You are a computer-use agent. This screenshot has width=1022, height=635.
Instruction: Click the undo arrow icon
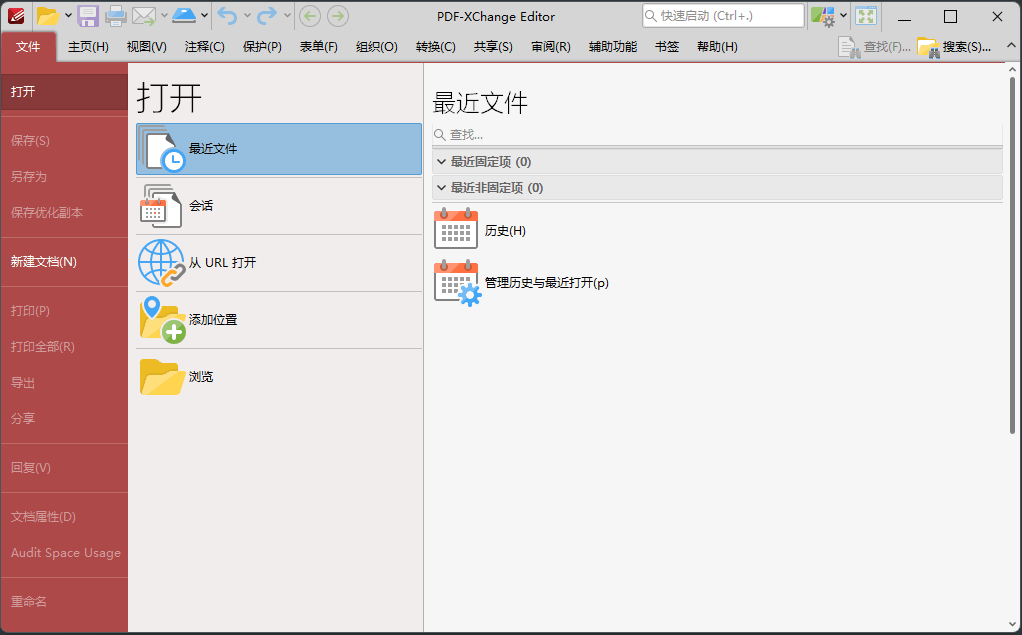click(227, 16)
